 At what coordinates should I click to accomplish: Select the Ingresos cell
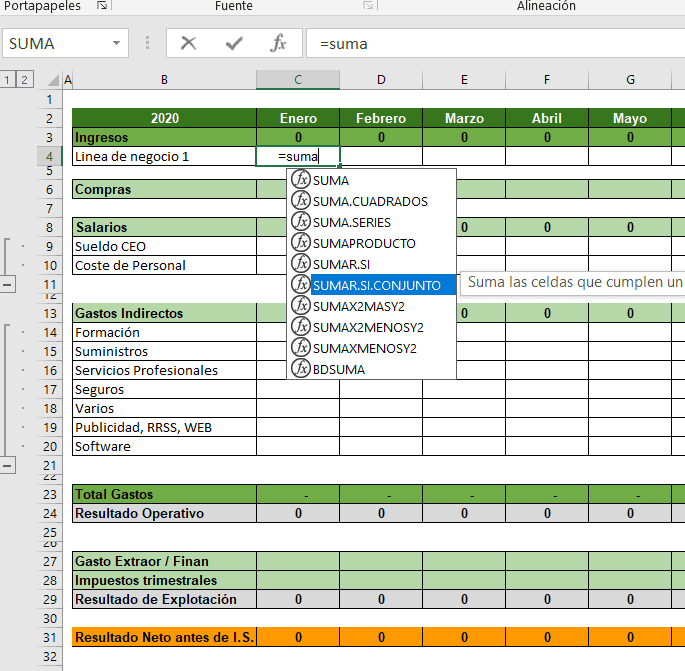[x=164, y=137]
